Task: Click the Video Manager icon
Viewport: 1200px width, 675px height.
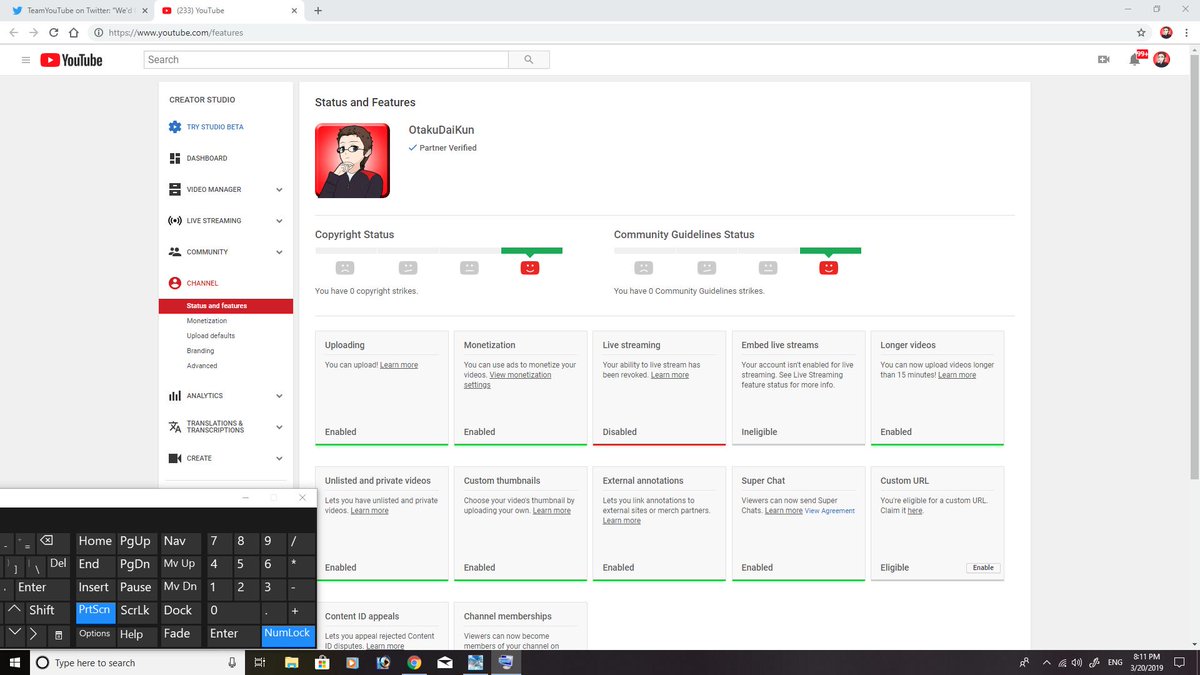Action: [x=175, y=189]
